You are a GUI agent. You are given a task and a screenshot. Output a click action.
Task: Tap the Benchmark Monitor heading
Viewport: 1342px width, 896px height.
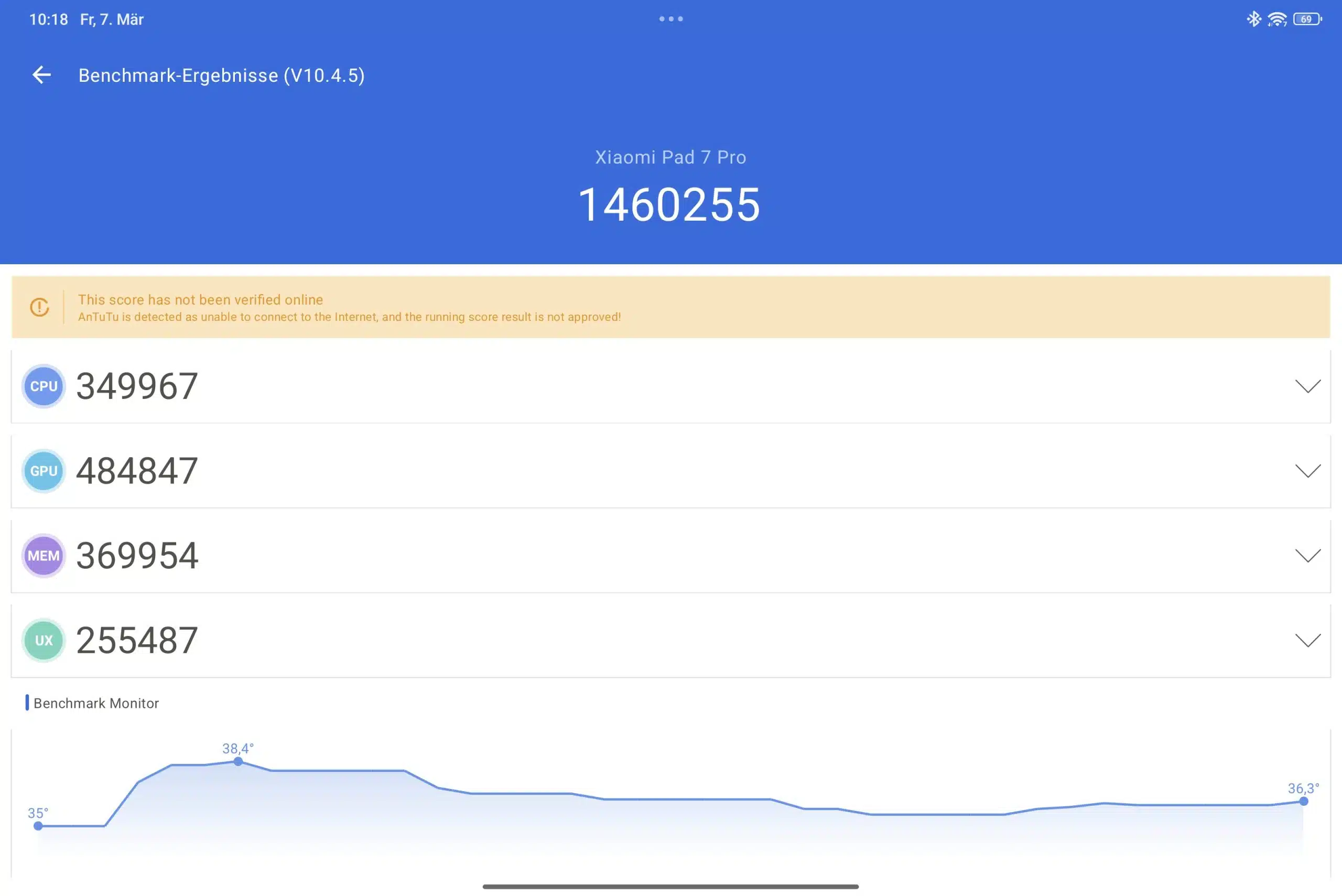click(x=96, y=703)
